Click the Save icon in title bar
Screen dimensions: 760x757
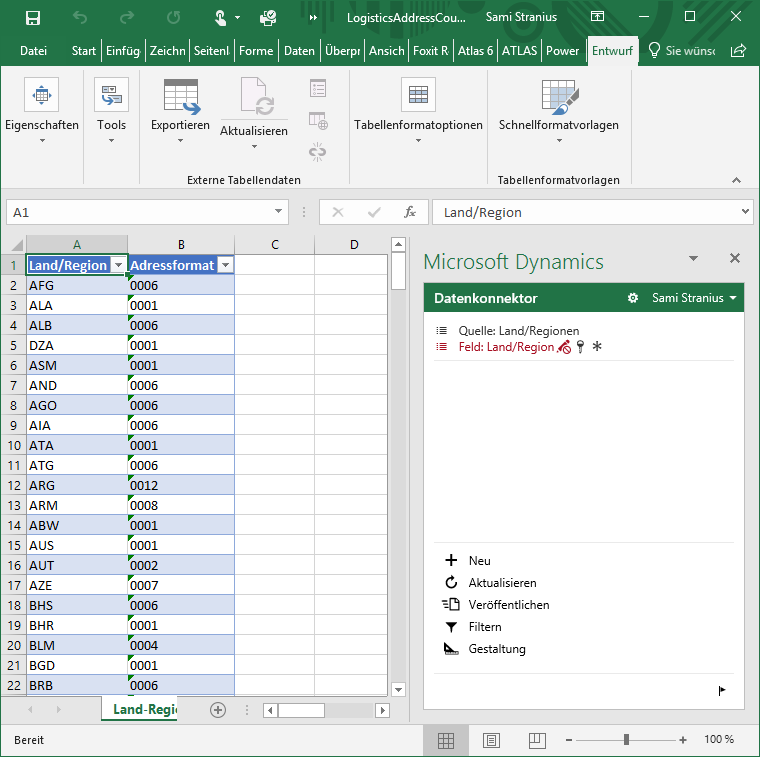point(33,17)
